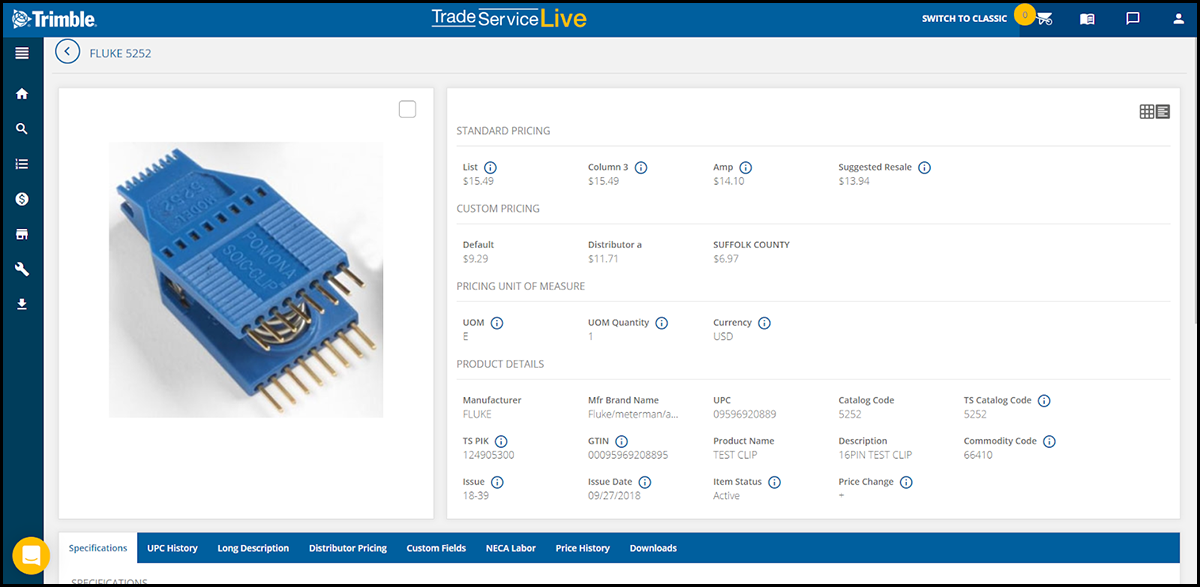1200x587 pixels.
Task: Open the book catalog icon in header
Action: 1088,19
